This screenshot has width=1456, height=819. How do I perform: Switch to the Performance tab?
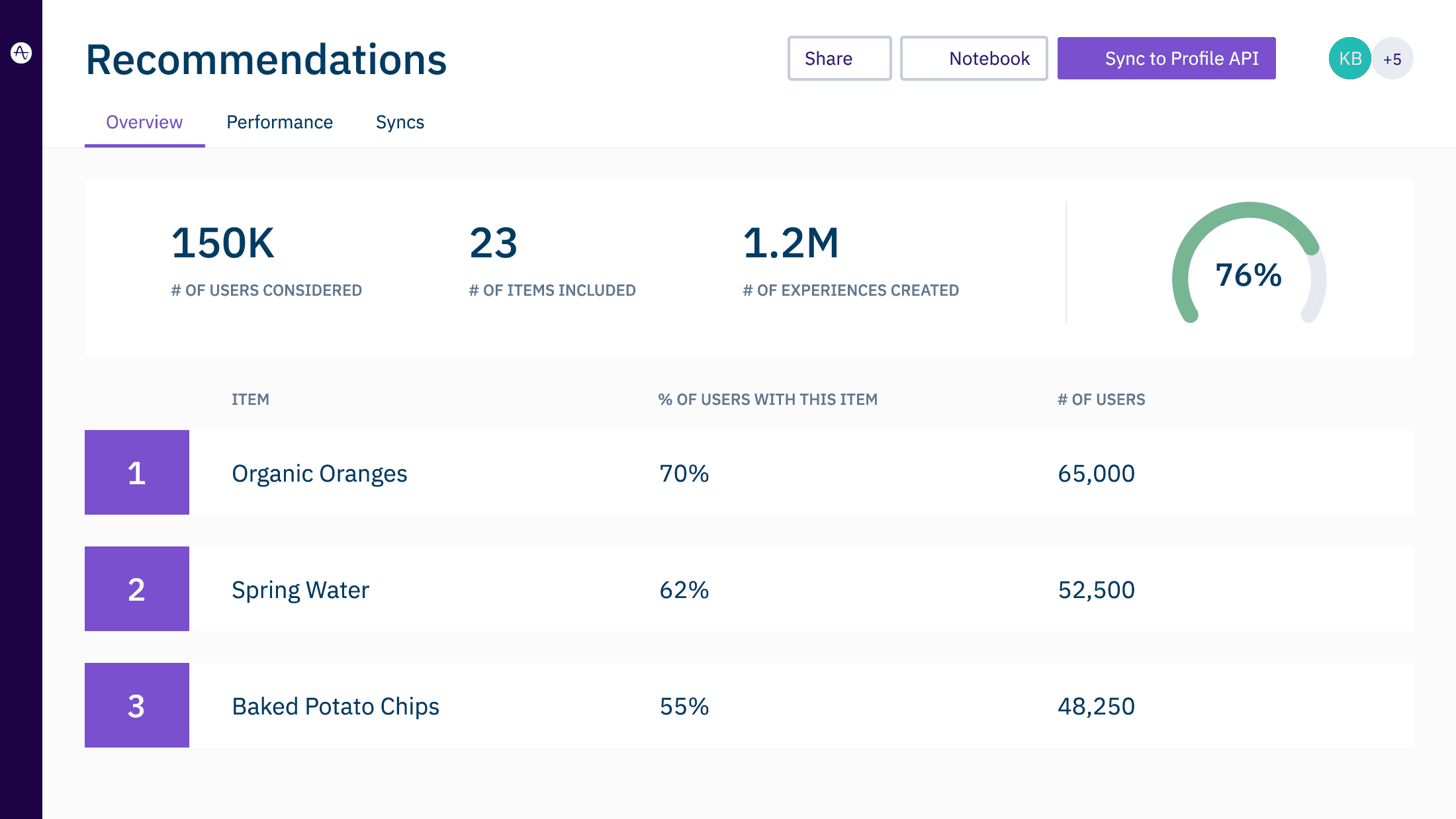point(279,122)
